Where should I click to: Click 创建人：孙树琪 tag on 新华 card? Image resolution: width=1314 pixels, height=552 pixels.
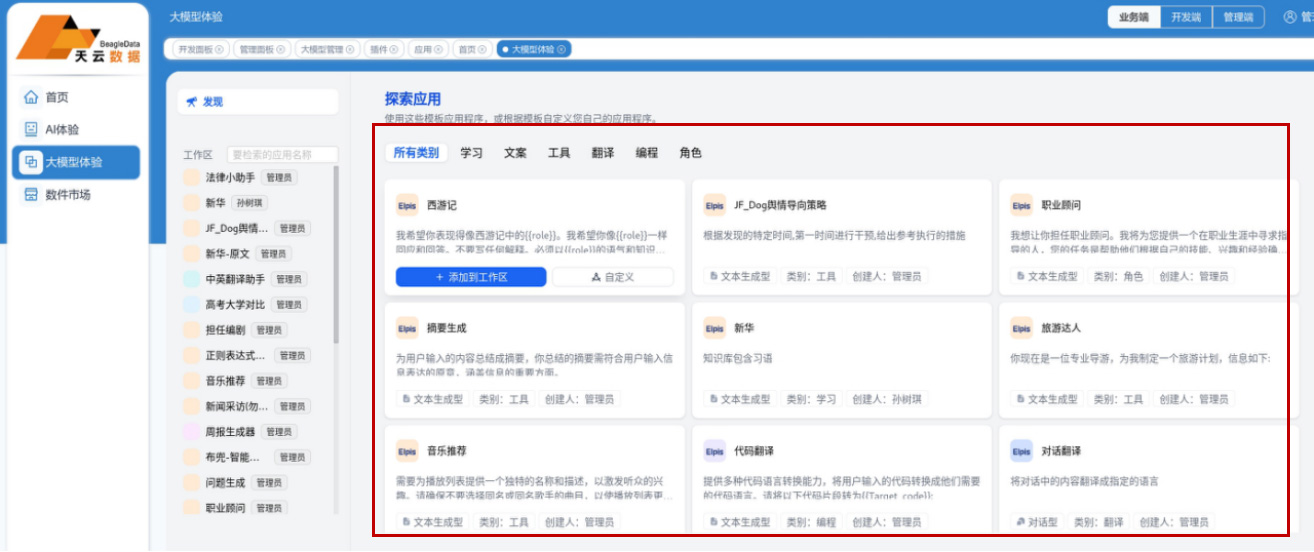[x=887, y=399]
